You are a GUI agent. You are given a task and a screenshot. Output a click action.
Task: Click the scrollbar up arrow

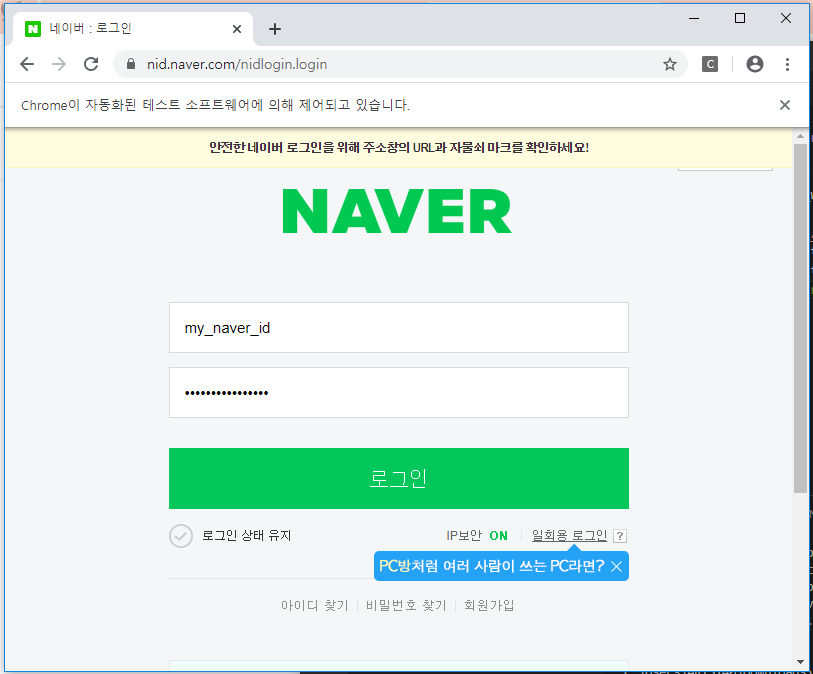click(x=801, y=136)
